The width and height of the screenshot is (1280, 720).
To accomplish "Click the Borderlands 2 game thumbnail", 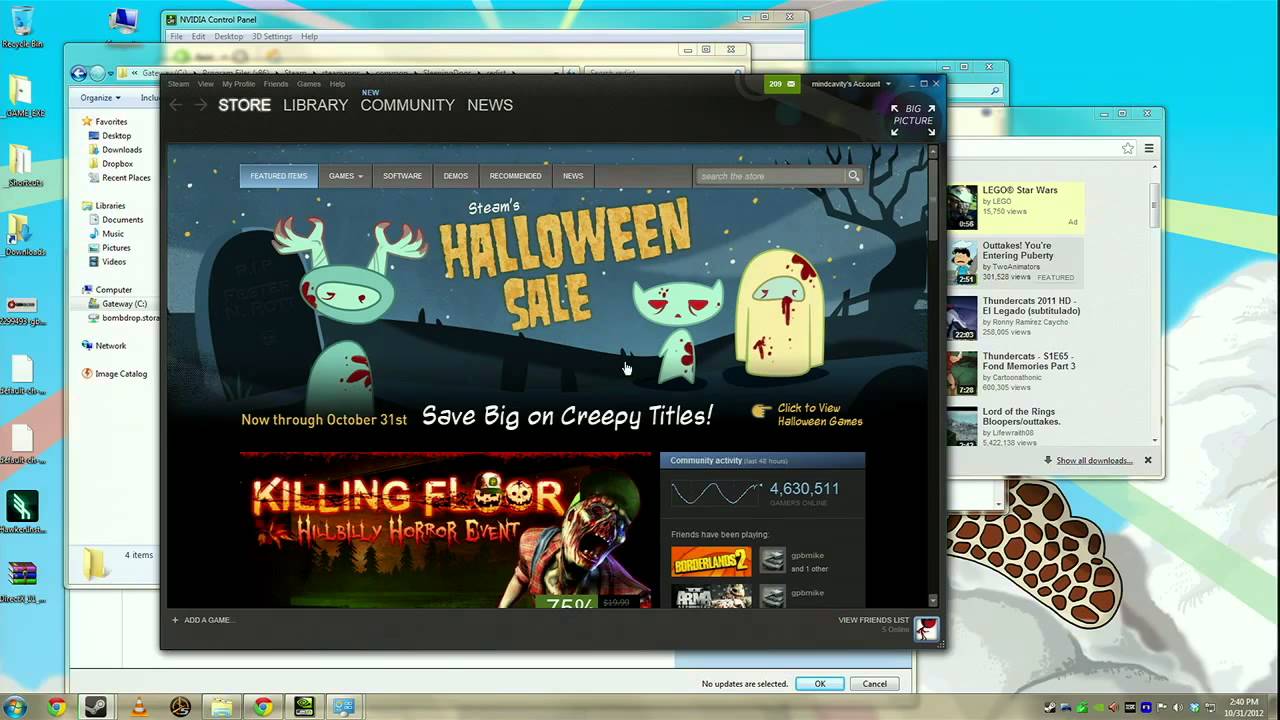I will (711, 561).
